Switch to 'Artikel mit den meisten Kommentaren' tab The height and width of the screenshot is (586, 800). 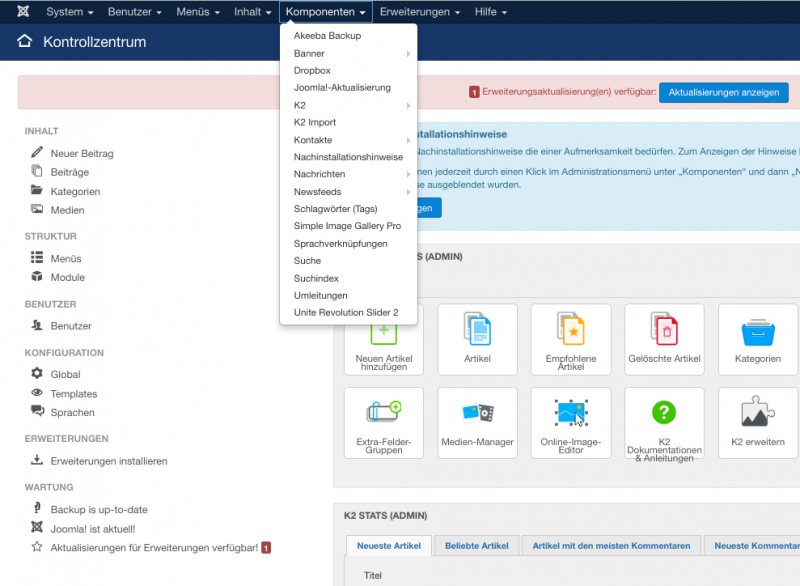611,546
